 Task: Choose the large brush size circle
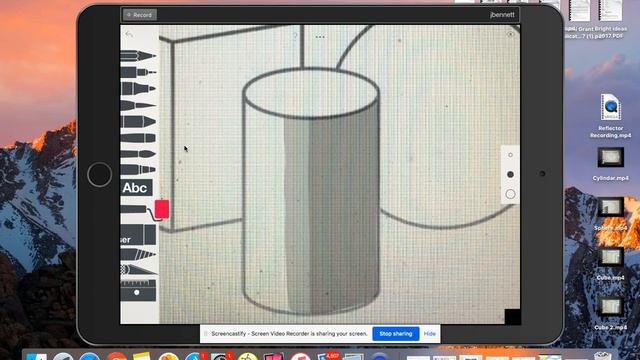[x=510, y=194]
